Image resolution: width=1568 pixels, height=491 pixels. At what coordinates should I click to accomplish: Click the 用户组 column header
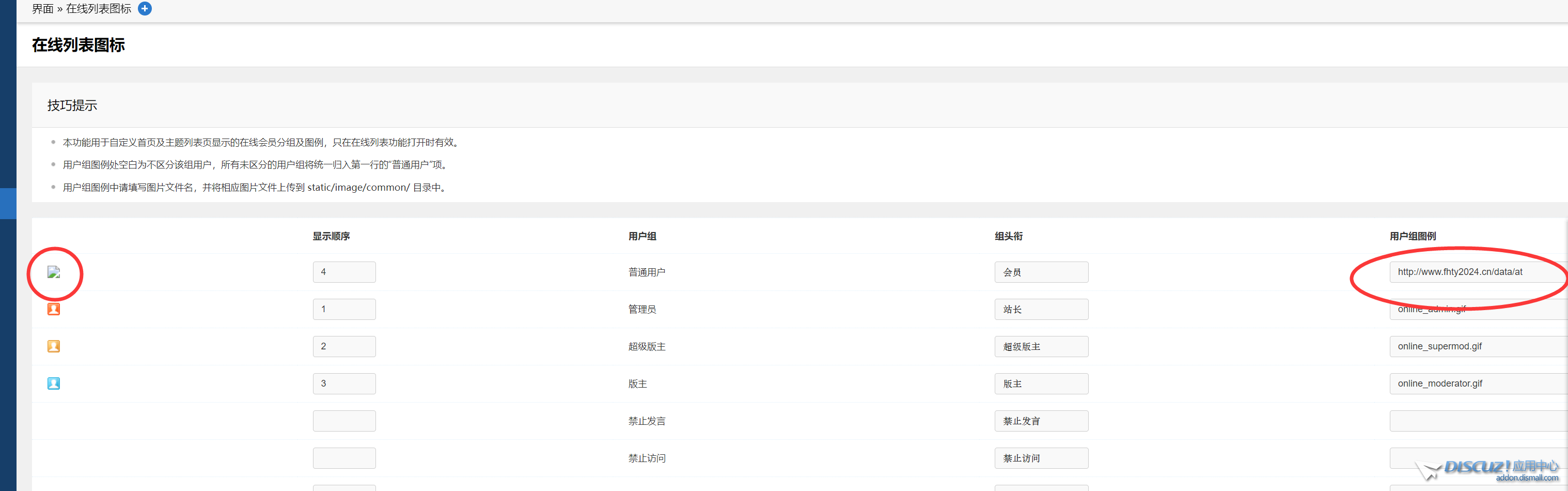click(x=642, y=236)
